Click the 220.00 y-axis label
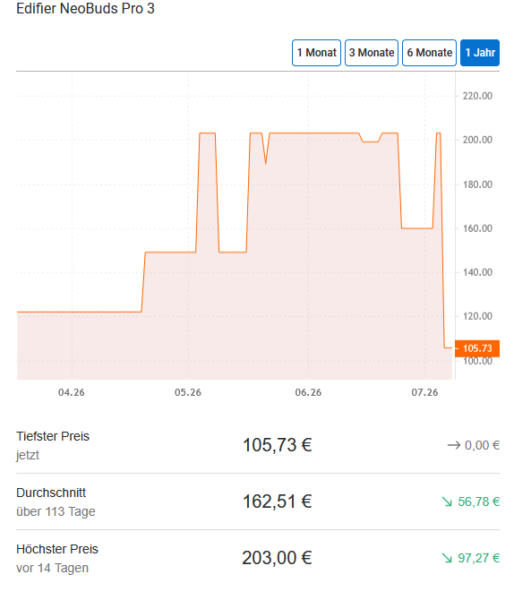 click(477, 96)
